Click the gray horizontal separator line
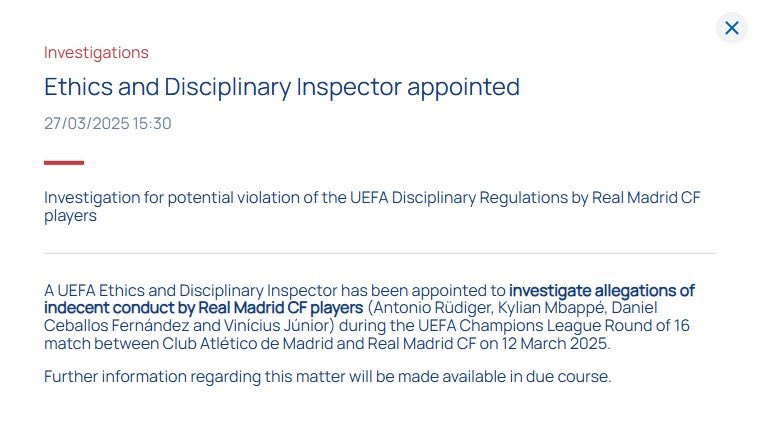Viewport: 759px width, 427px height. [x=380, y=253]
